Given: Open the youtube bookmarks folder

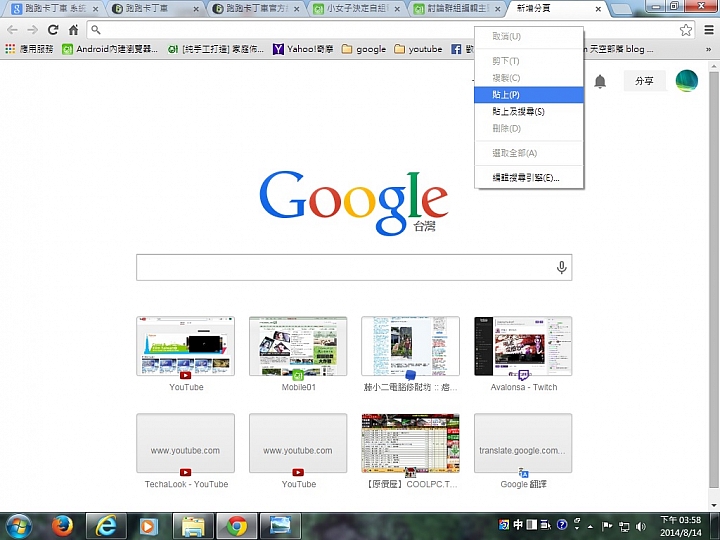Looking at the screenshot, I should (418, 49).
